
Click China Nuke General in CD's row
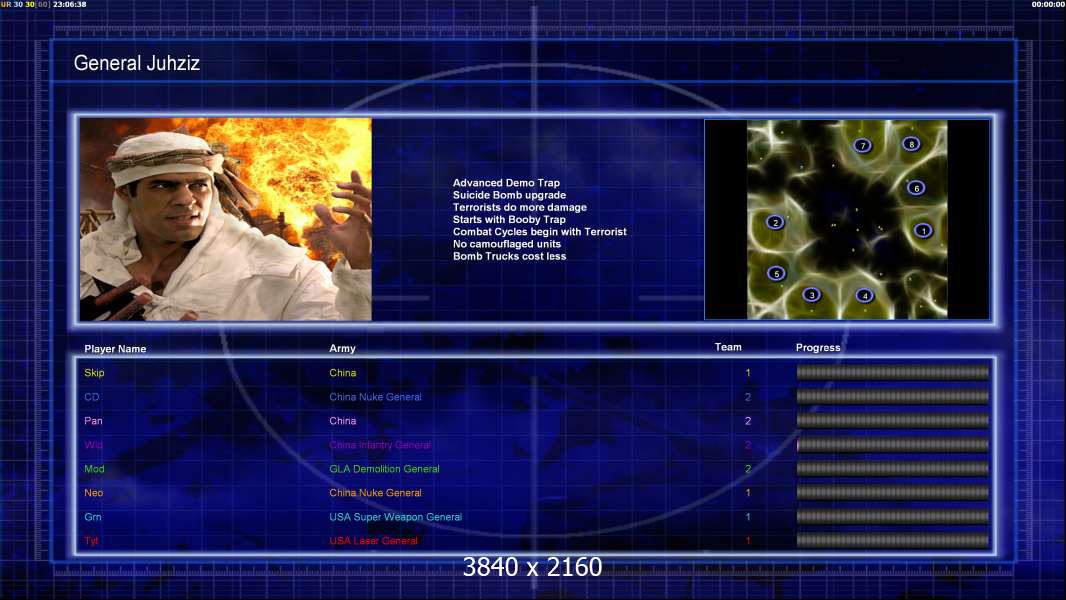(375, 397)
